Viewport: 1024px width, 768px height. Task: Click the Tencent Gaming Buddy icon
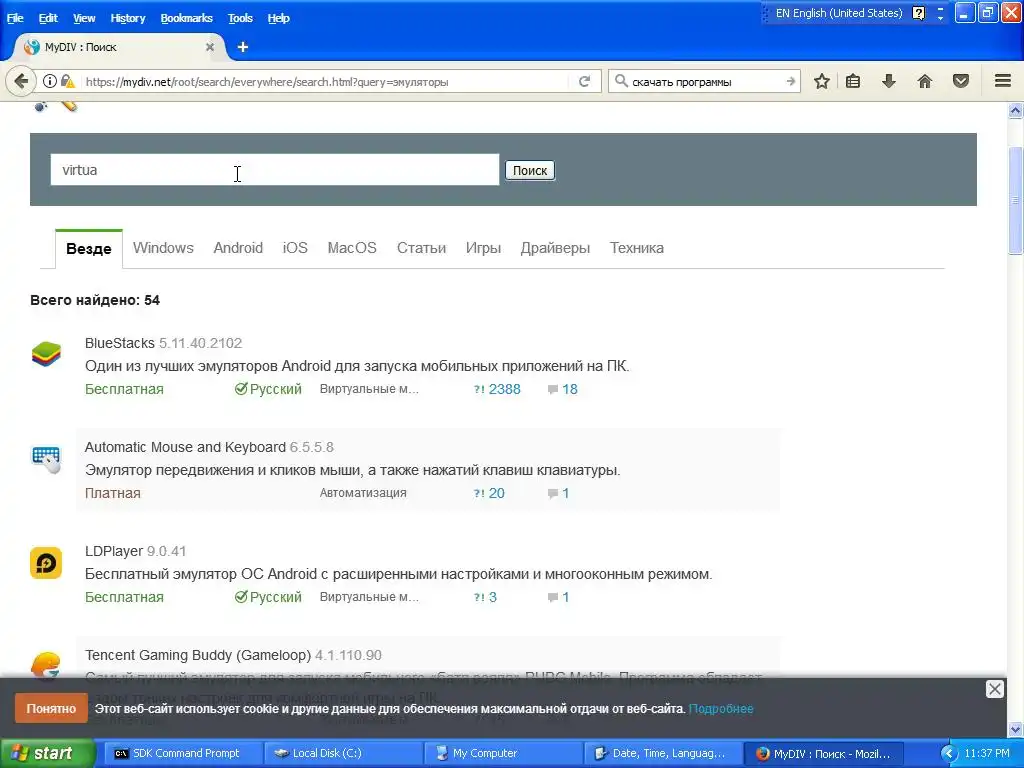(46, 666)
